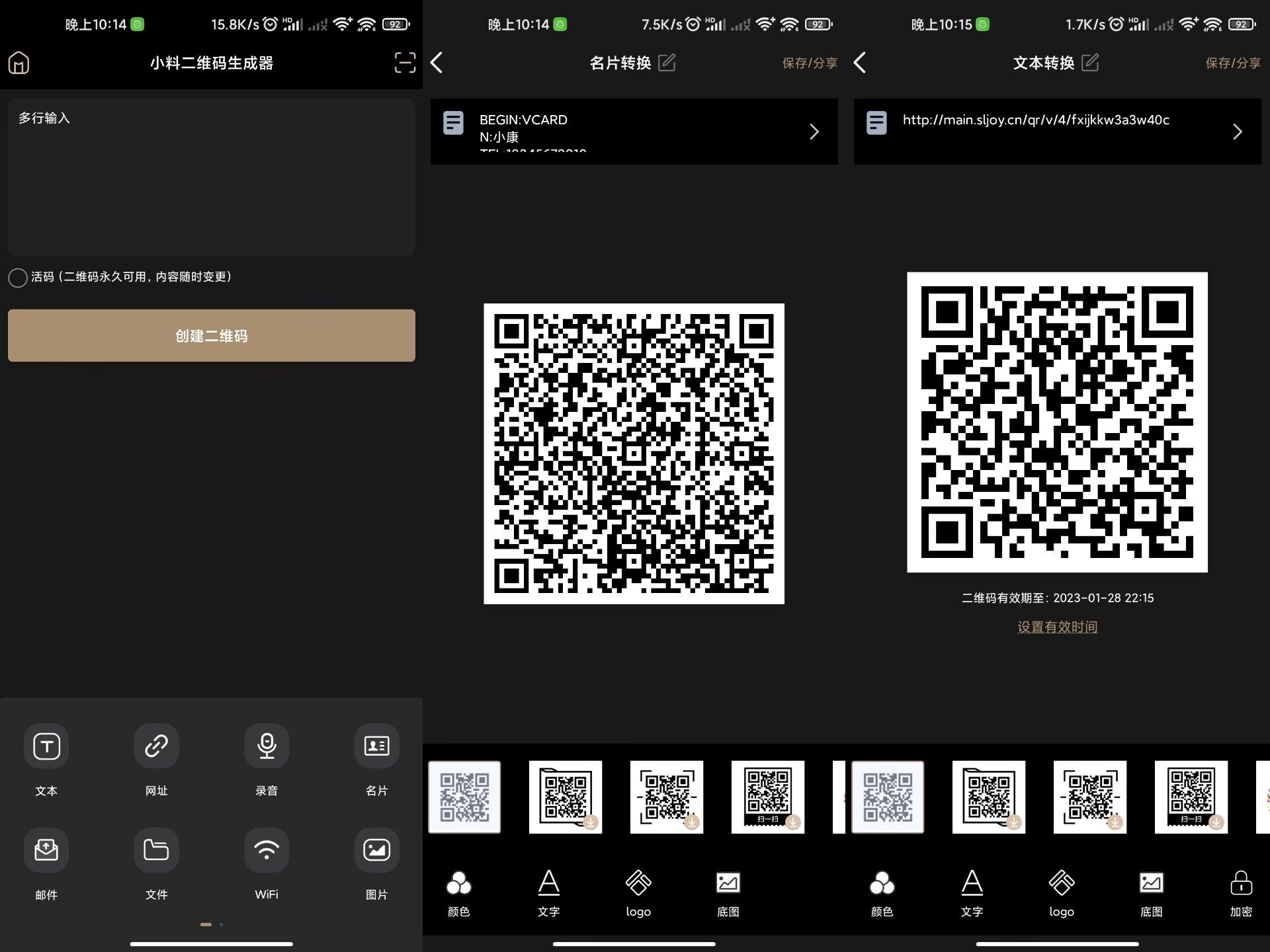Enable the 活码 option
This screenshot has width=1270, height=952.
coord(18,278)
